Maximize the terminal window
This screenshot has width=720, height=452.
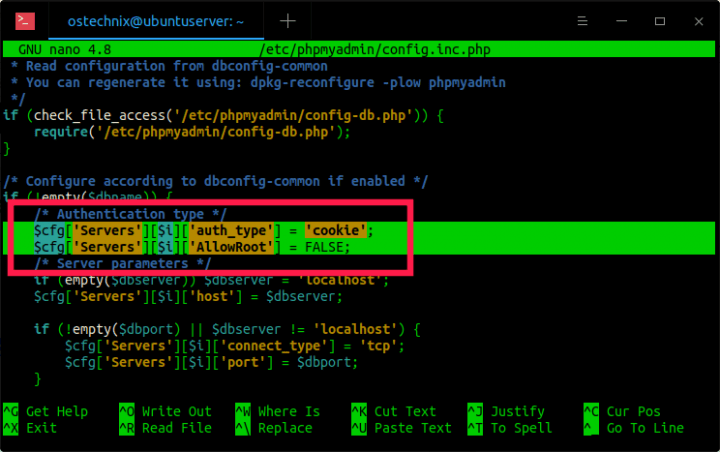click(659, 21)
